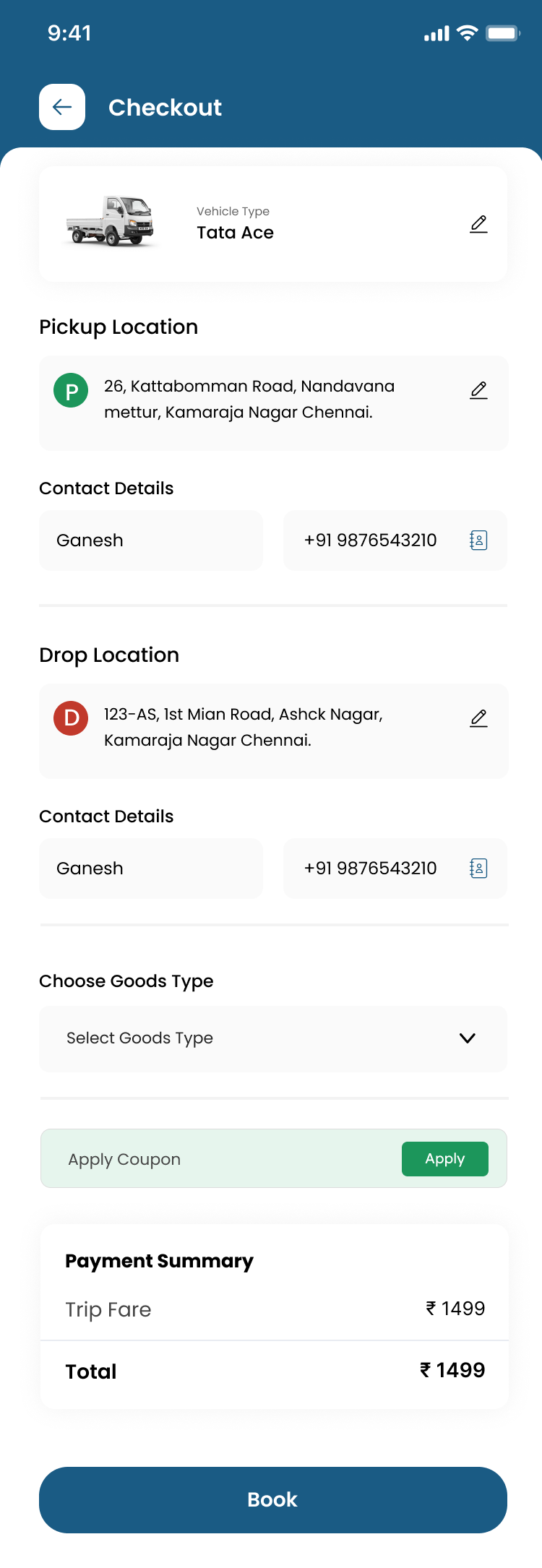Edit pickup contact name Ganesh

(150, 540)
